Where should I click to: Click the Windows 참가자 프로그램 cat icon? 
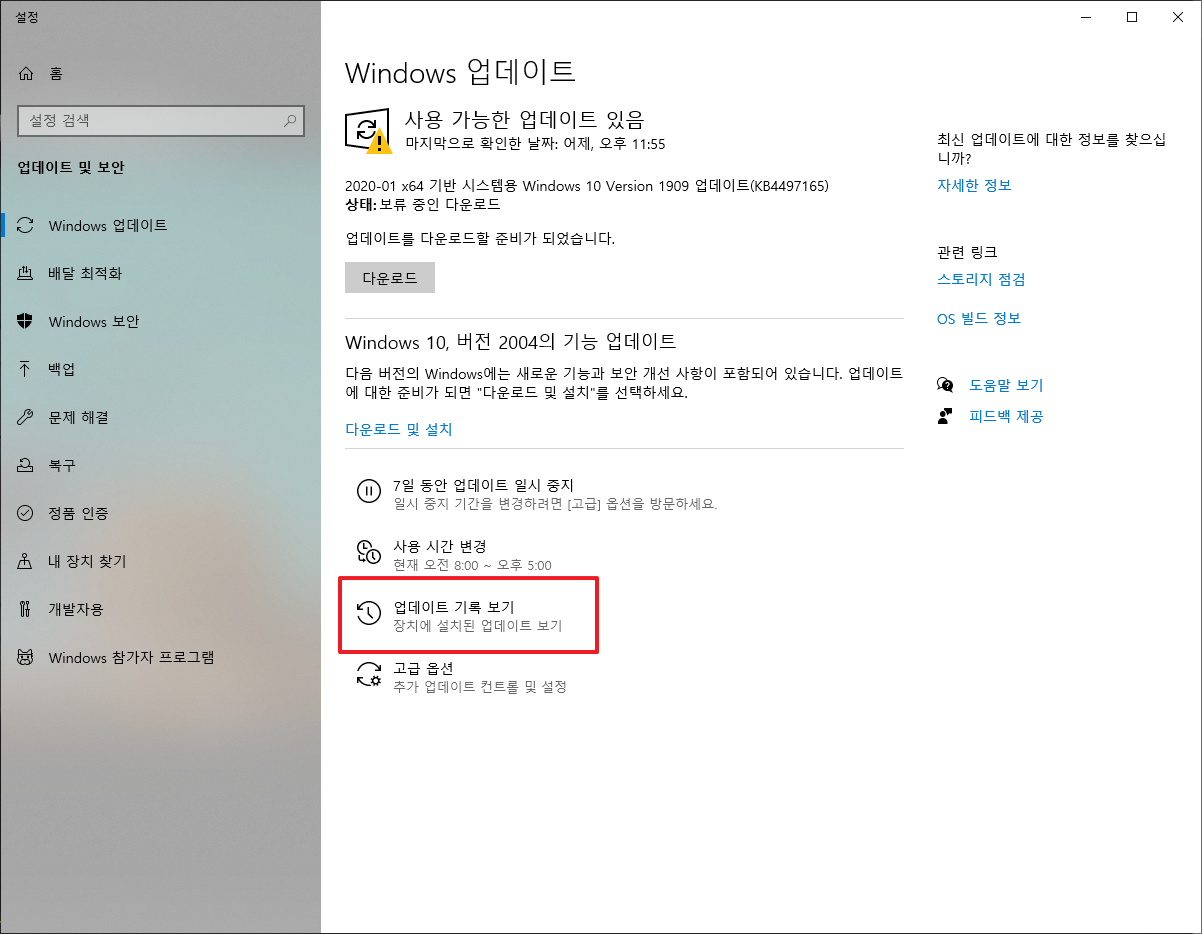pos(26,658)
